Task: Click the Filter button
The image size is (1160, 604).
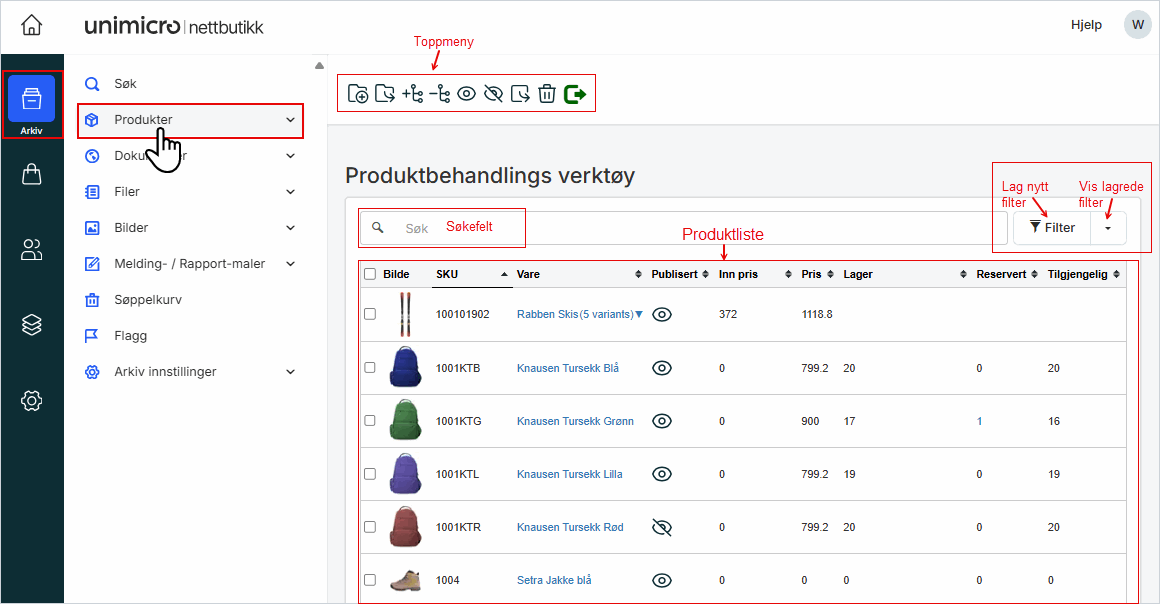Action: pyautogui.click(x=1052, y=228)
